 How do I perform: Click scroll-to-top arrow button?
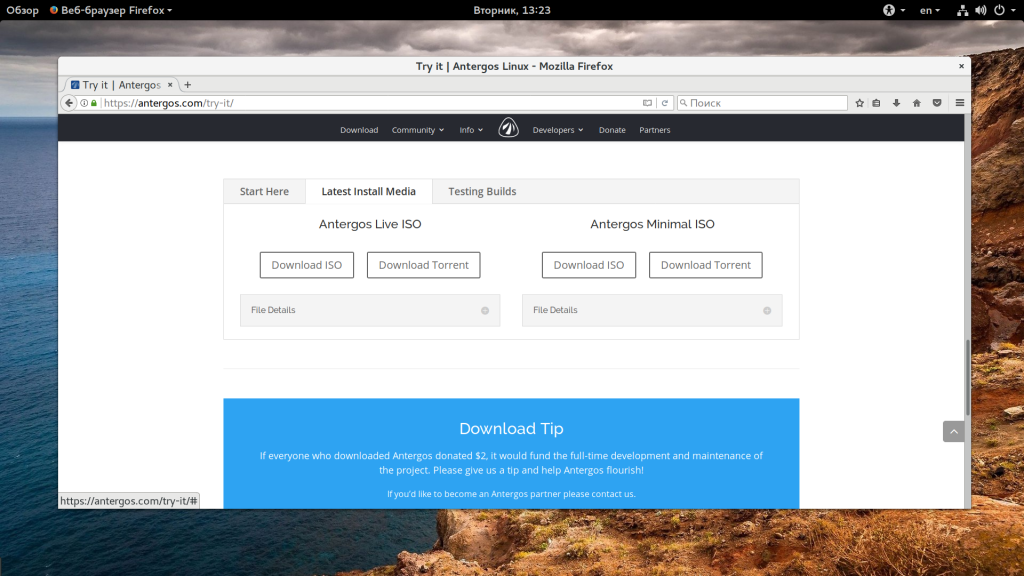[953, 432]
